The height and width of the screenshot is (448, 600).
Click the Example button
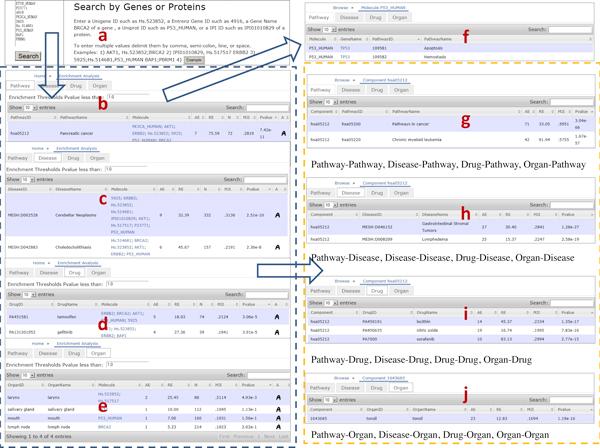point(194,60)
